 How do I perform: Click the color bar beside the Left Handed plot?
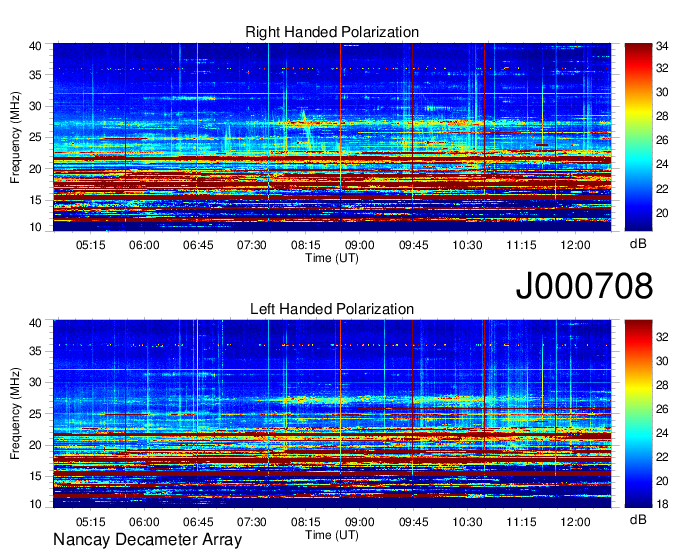pos(638,414)
